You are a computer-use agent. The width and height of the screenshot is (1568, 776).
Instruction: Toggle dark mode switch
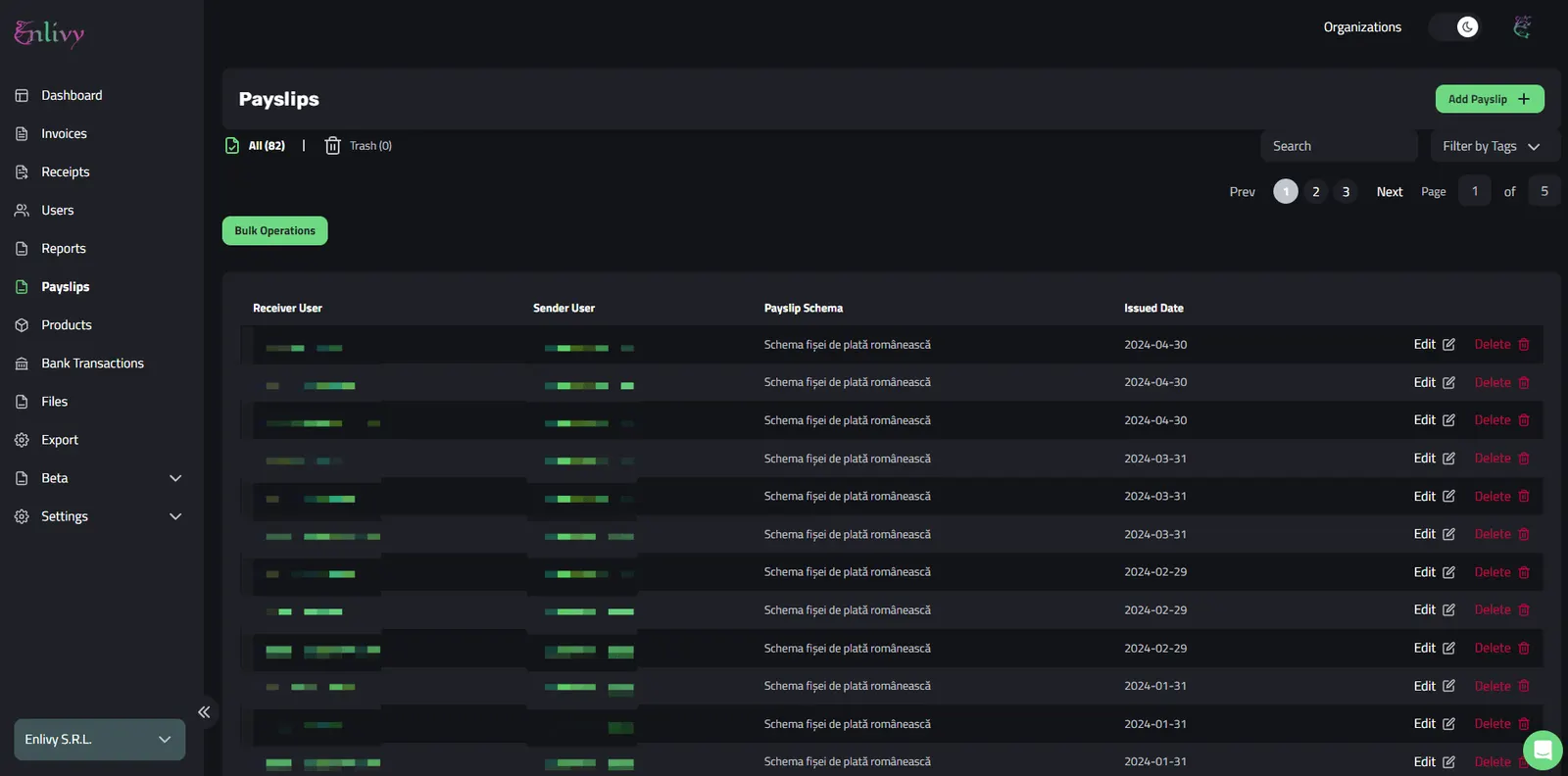(1454, 26)
